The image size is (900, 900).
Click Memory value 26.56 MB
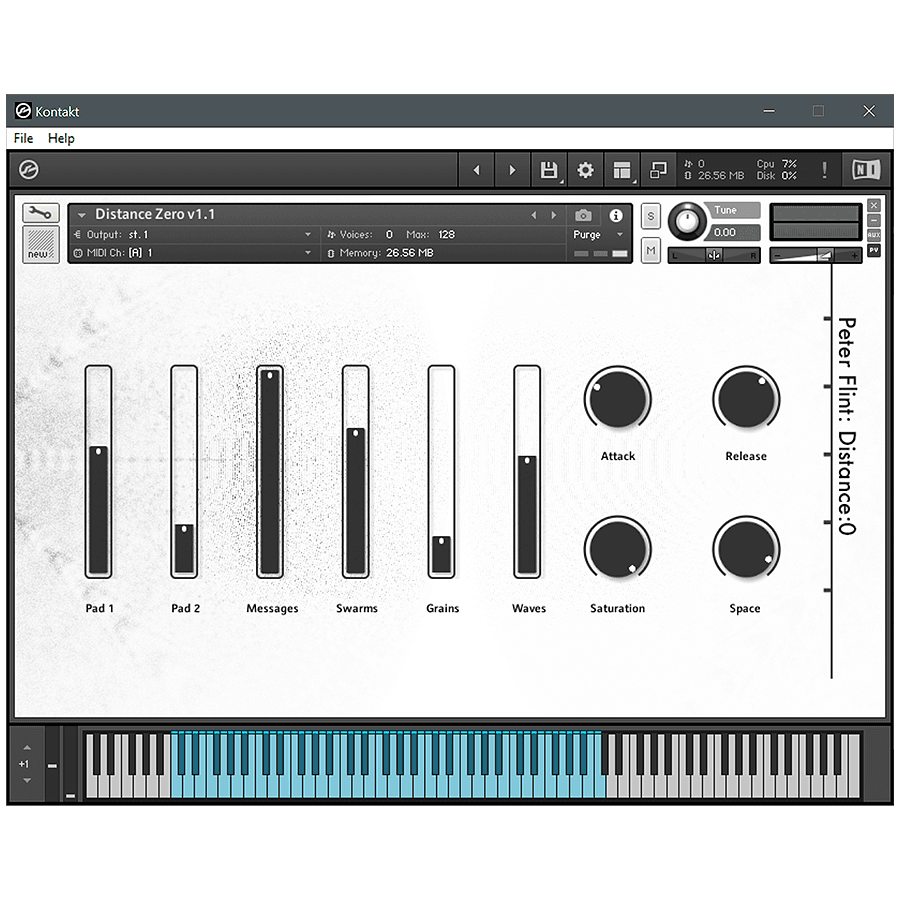(x=409, y=253)
